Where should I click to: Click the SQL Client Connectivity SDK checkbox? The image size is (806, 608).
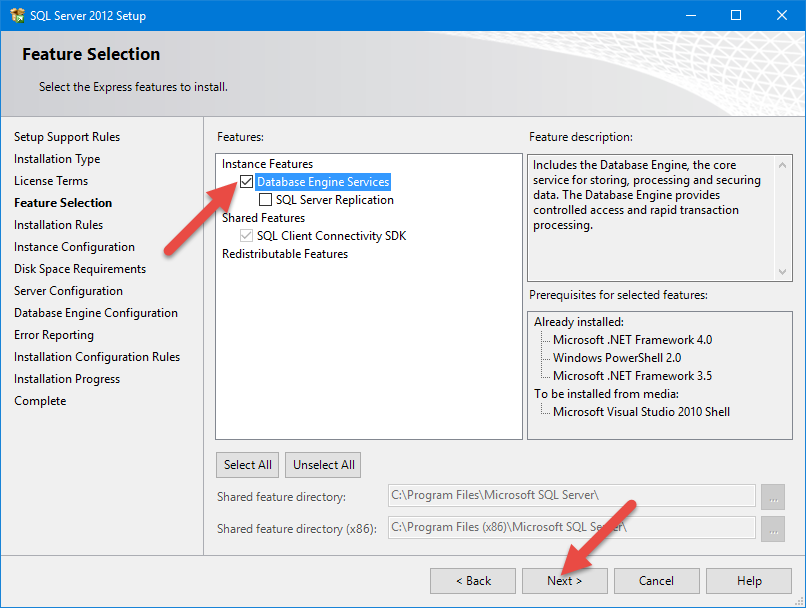click(247, 236)
